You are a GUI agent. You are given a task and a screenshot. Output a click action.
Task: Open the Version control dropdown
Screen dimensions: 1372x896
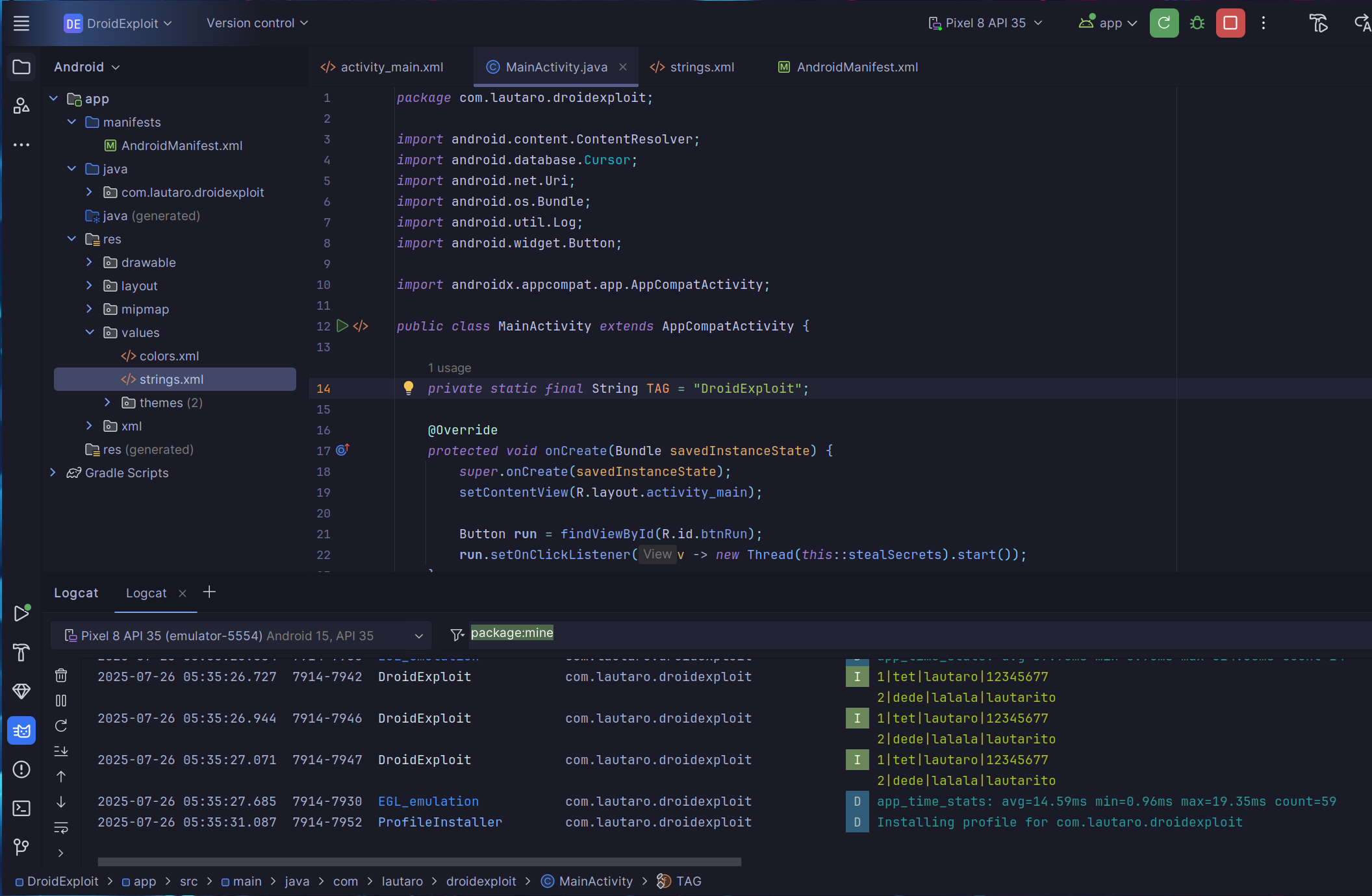pos(257,23)
